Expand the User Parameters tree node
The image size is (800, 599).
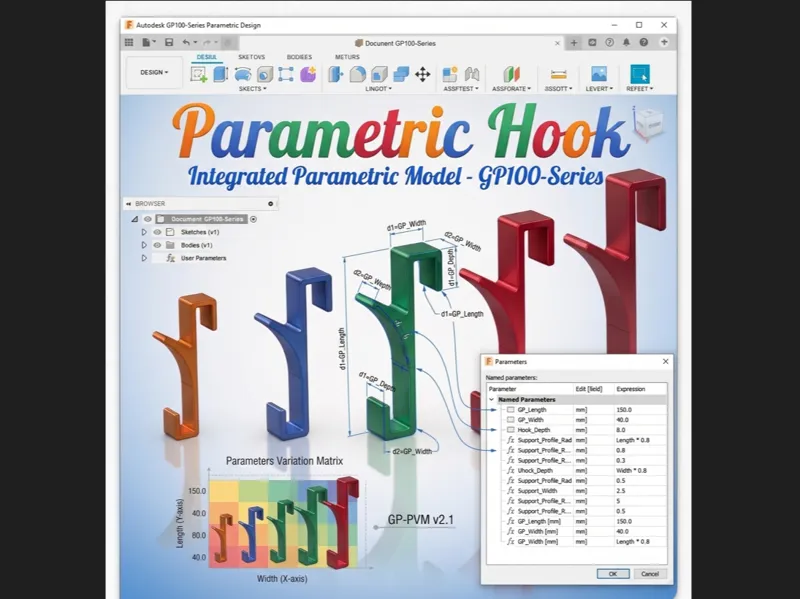point(144,258)
